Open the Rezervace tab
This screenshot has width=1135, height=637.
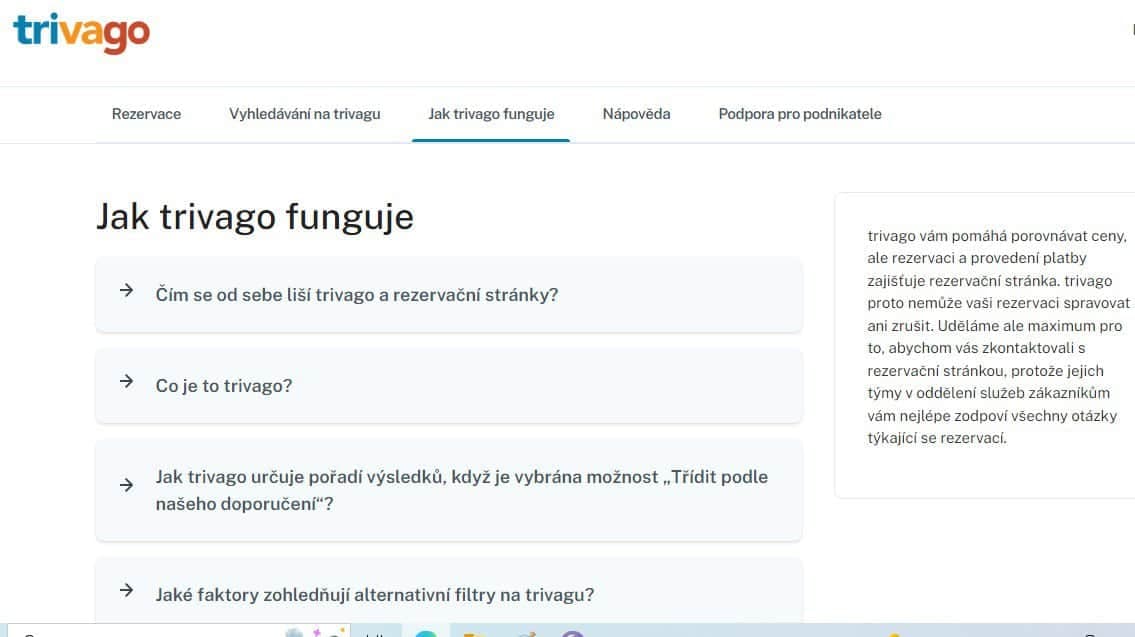click(x=146, y=114)
